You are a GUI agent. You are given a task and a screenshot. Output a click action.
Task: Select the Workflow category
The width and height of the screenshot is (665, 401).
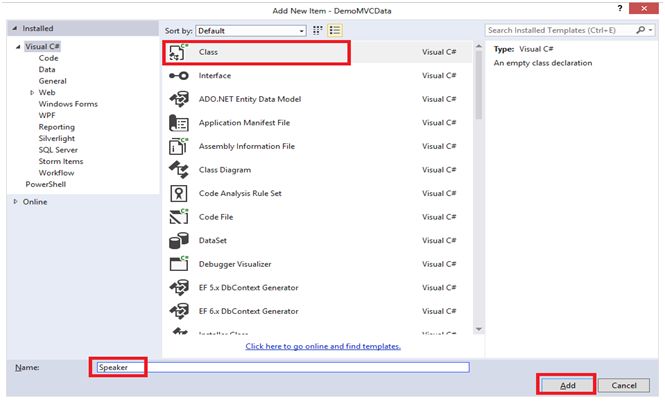click(x=56, y=173)
